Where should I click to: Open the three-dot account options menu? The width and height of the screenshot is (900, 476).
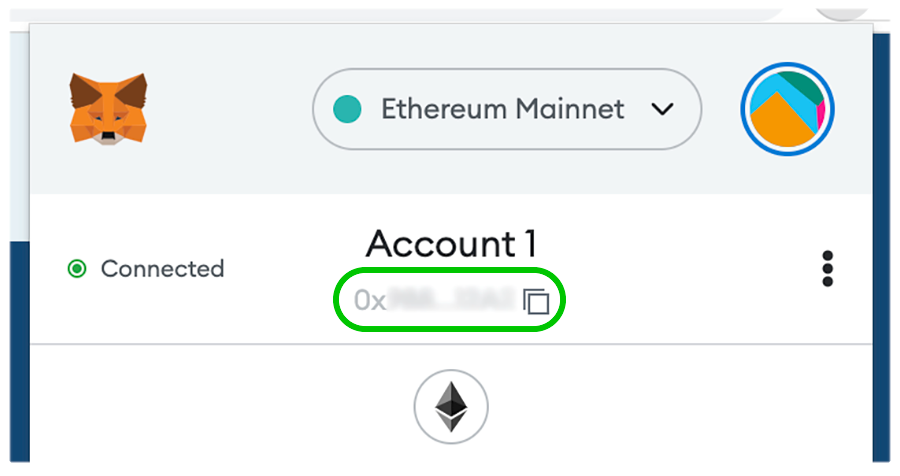point(827,269)
